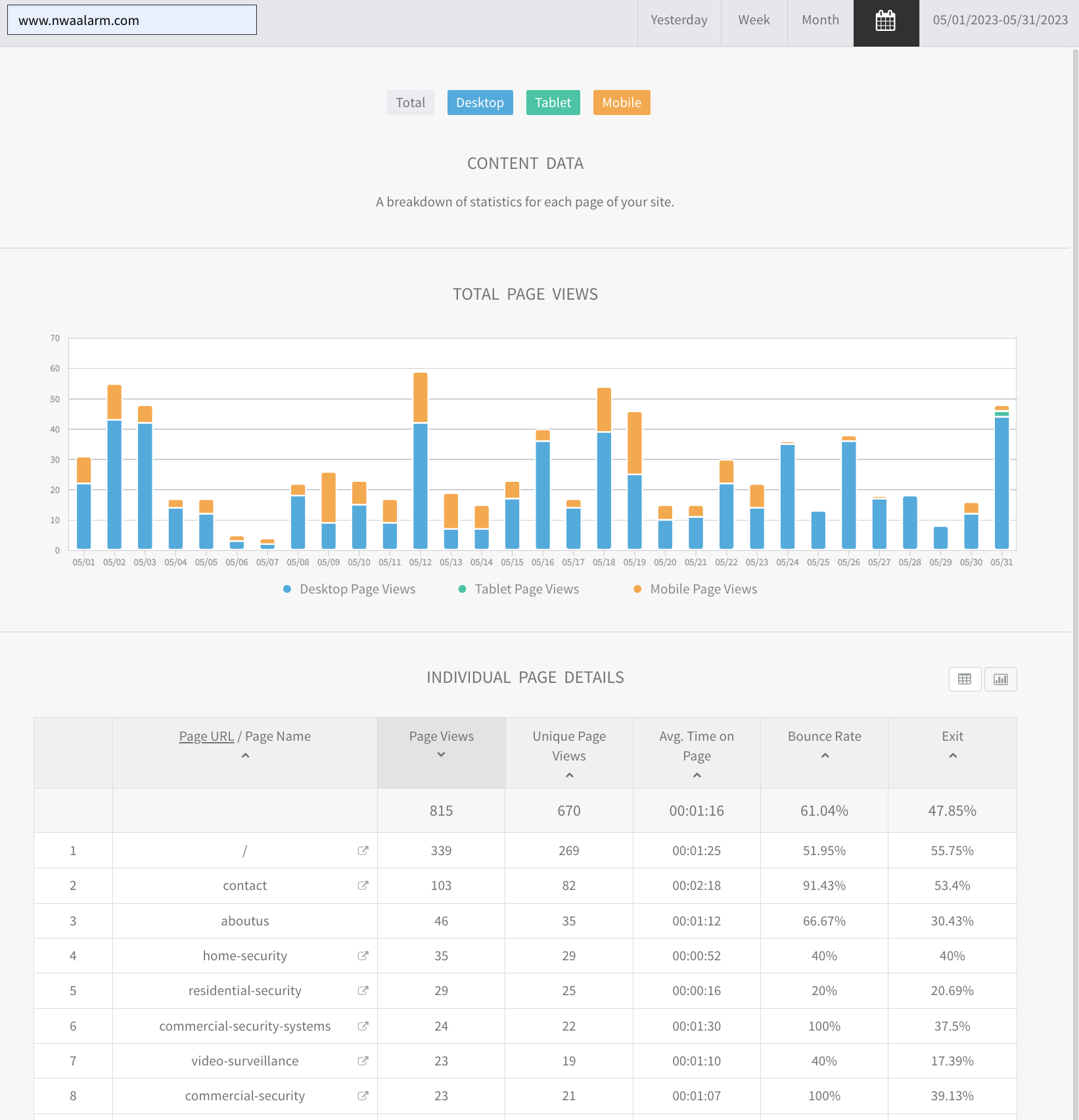The height and width of the screenshot is (1120, 1079).
Task: Select the Month date range tab
Action: [819, 20]
